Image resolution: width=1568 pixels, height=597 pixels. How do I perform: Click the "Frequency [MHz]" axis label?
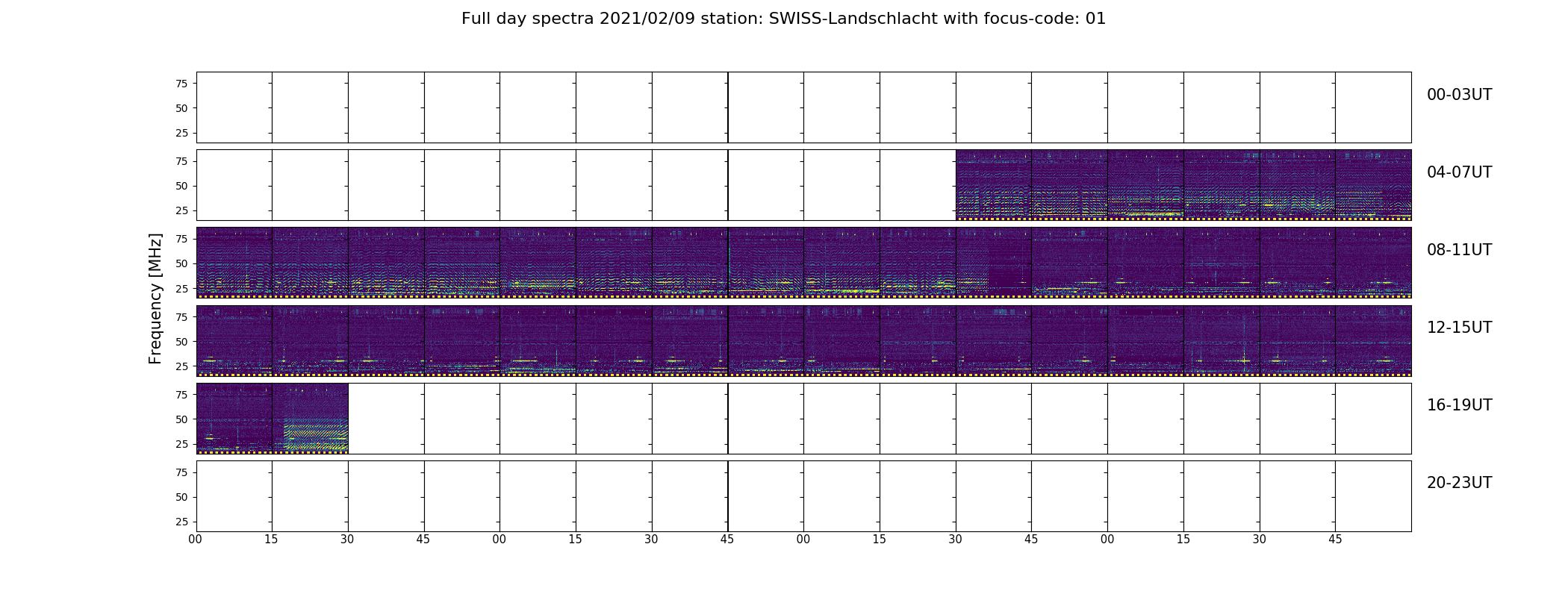point(155,298)
